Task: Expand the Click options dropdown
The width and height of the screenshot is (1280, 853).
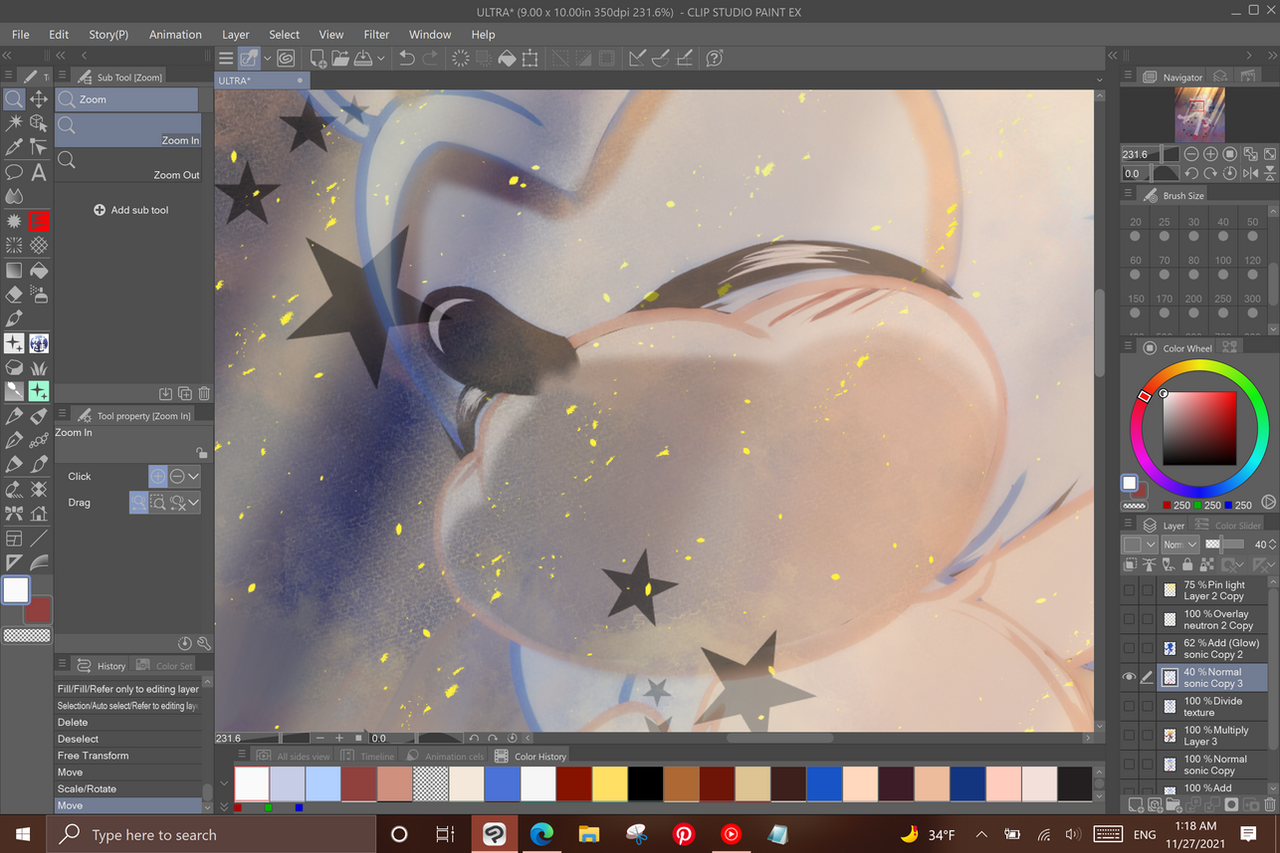Action: point(194,477)
